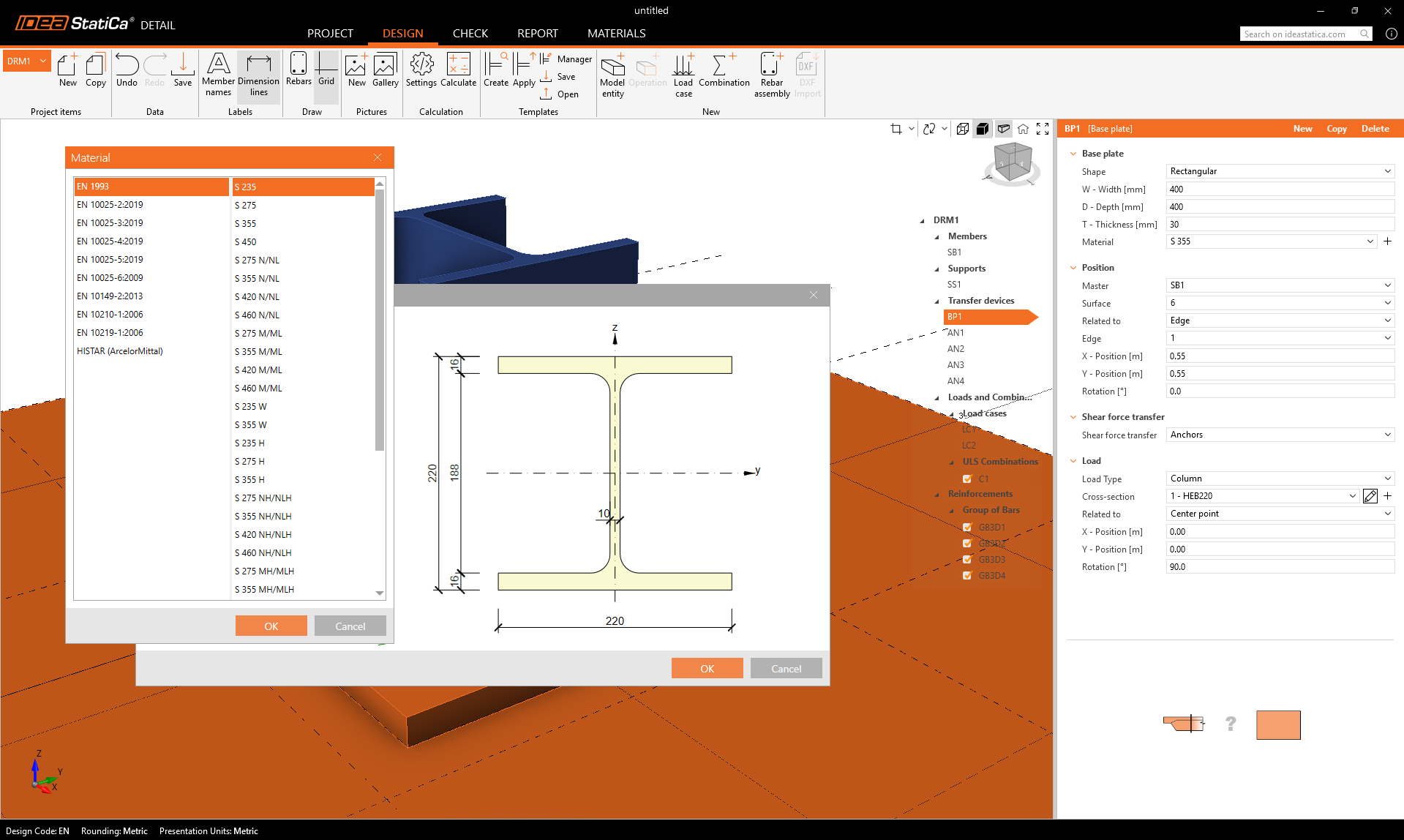This screenshot has height=840, width=1404.
Task: Uncheck the GB3D1 reinforcement checkbox
Action: pyautogui.click(x=967, y=528)
